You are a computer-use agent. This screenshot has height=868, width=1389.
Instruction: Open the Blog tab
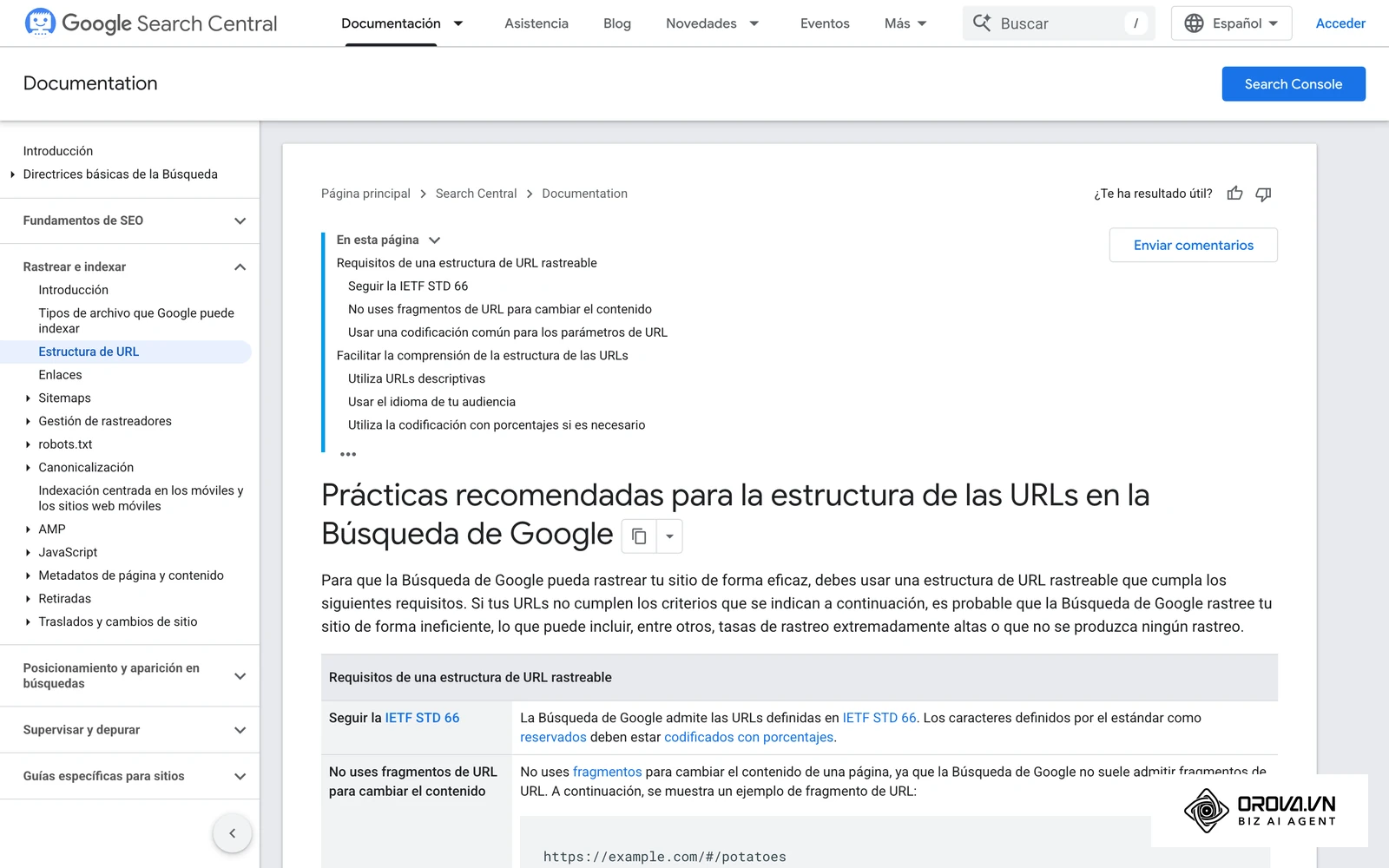617,23
